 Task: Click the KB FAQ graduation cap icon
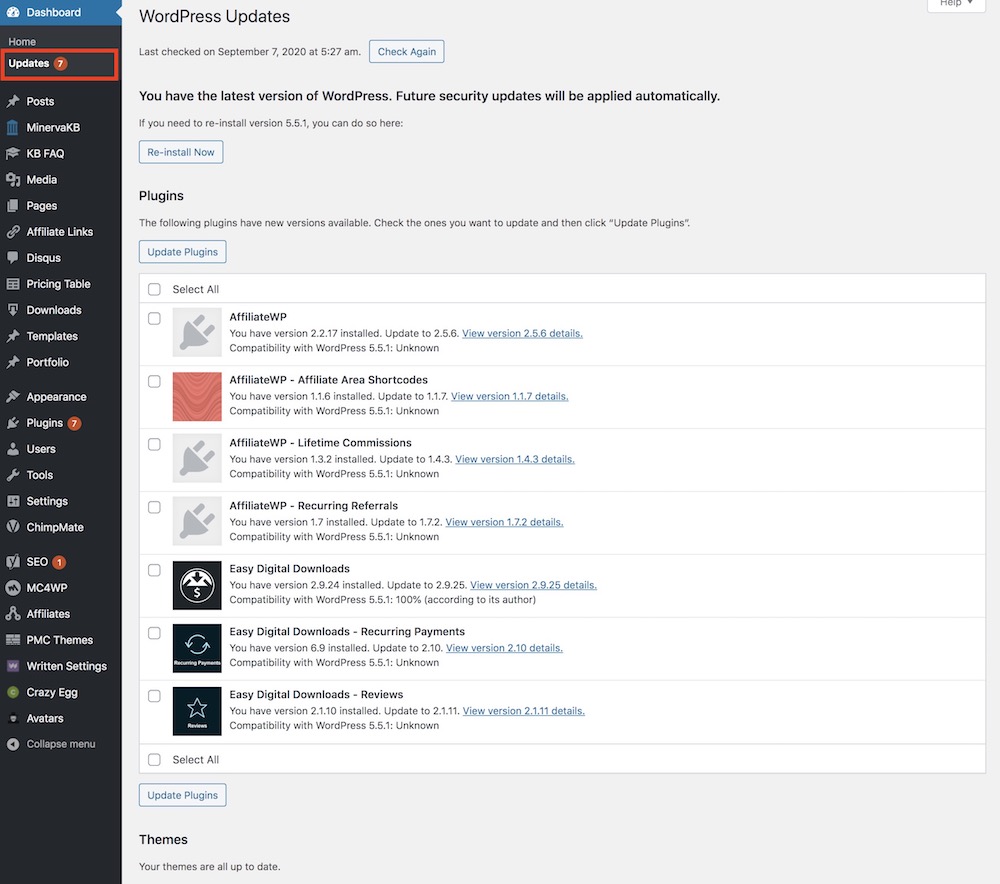[x=13, y=154]
